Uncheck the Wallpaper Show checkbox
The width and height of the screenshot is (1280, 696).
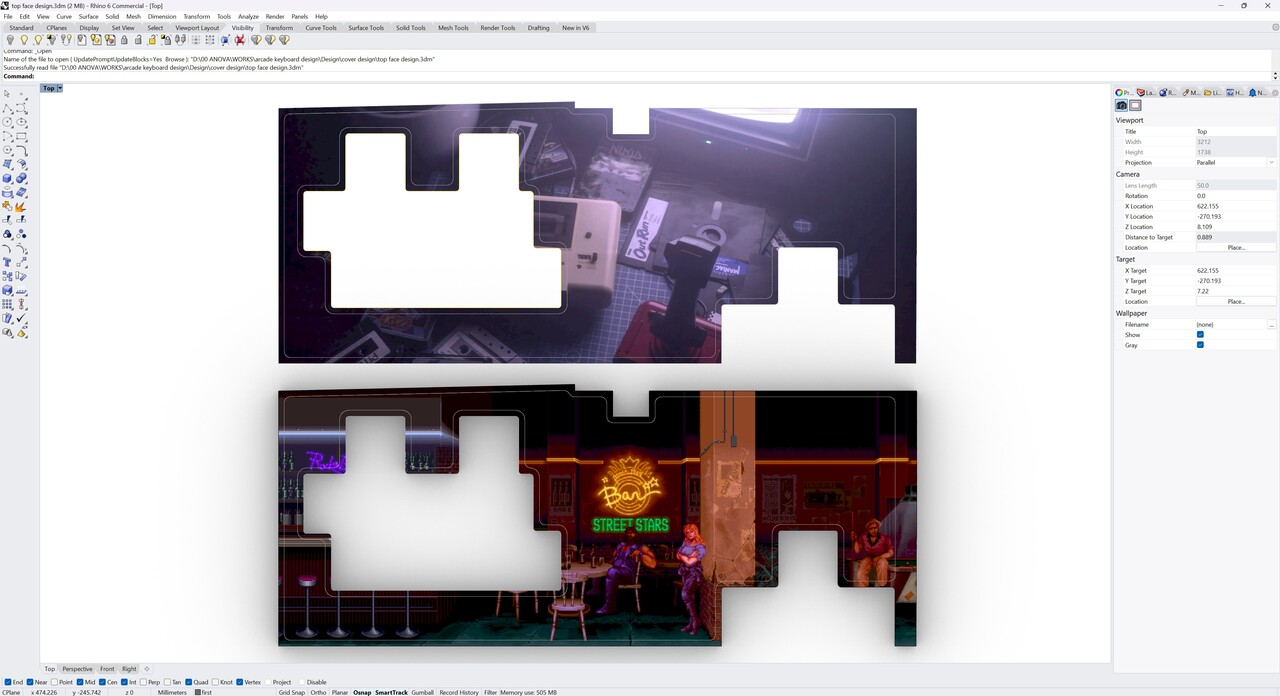point(1200,335)
